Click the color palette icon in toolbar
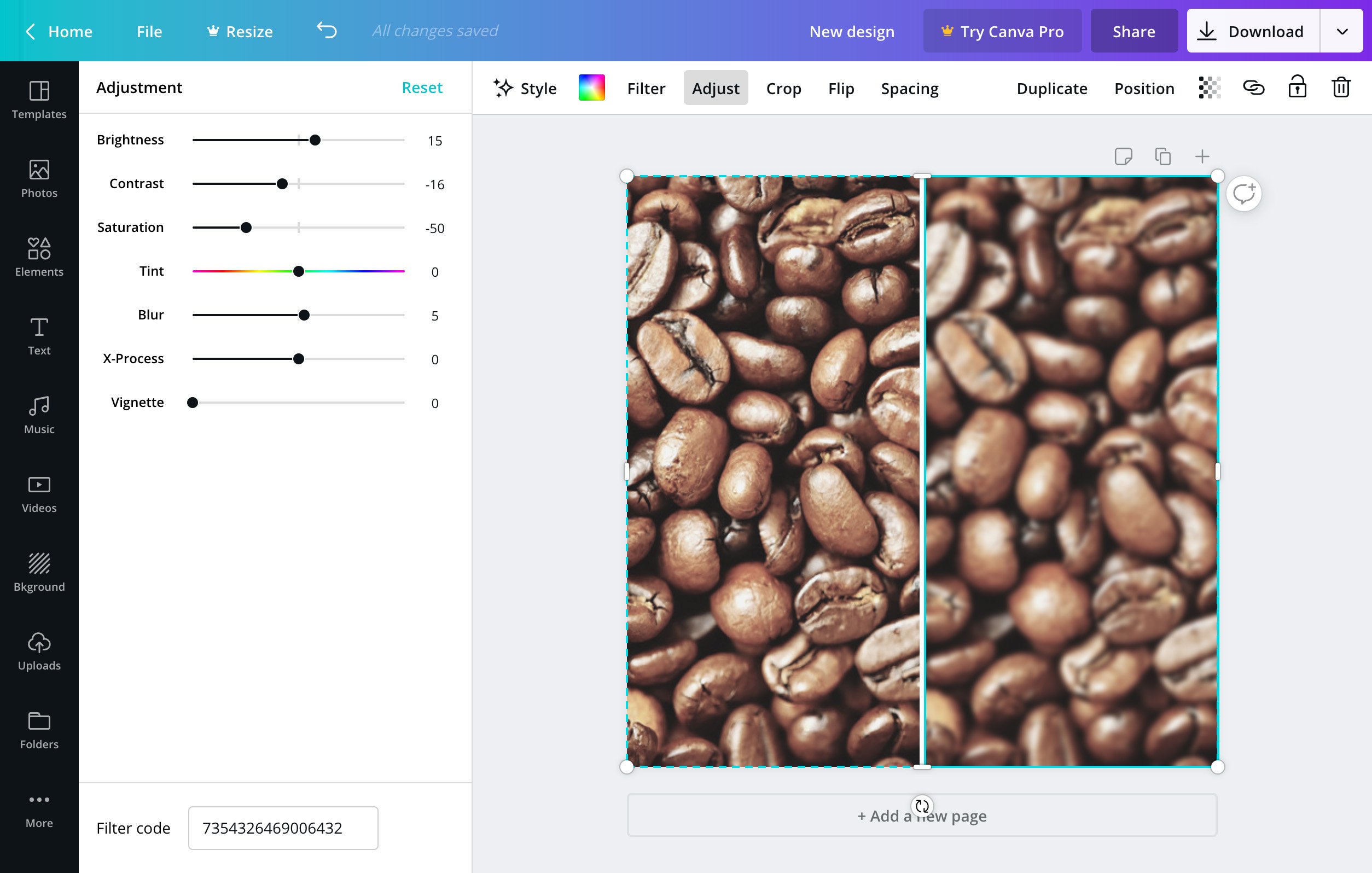 click(592, 88)
